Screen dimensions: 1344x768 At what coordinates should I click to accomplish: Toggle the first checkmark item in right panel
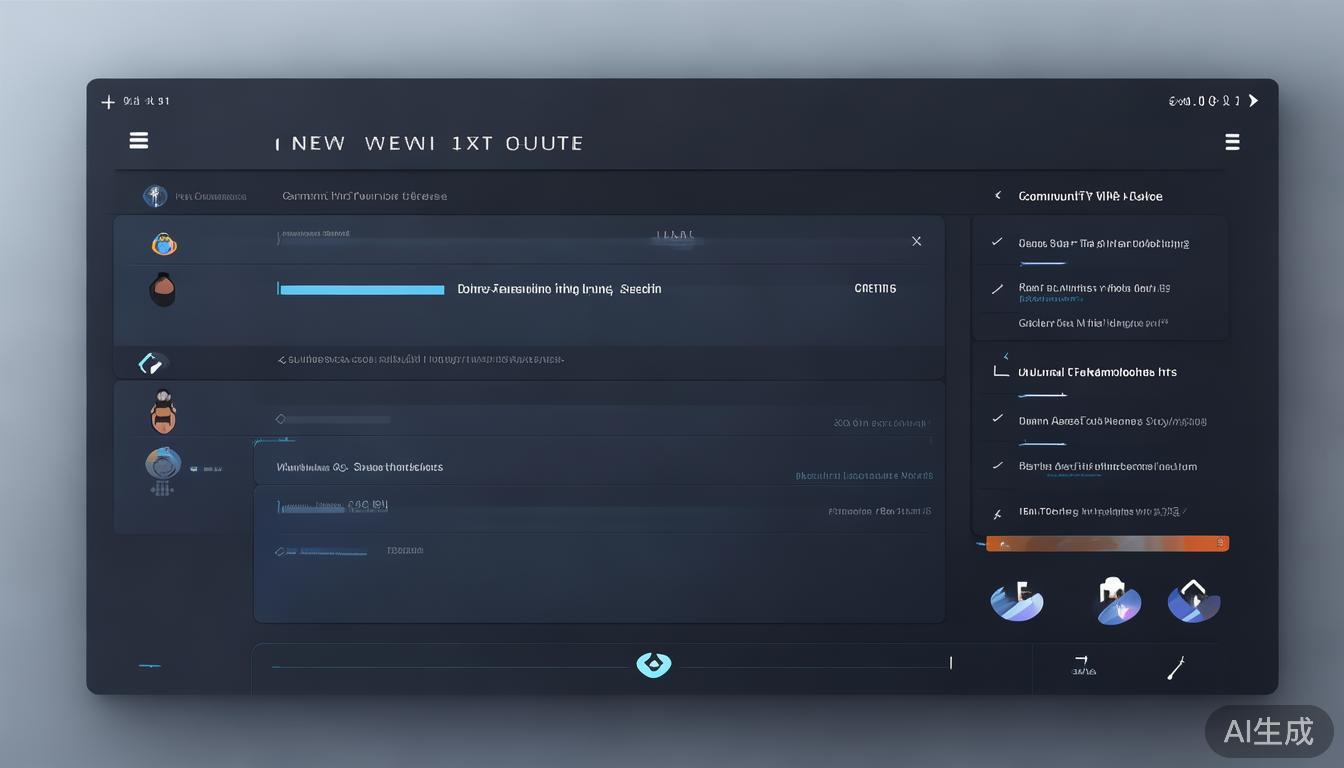(997, 242)
